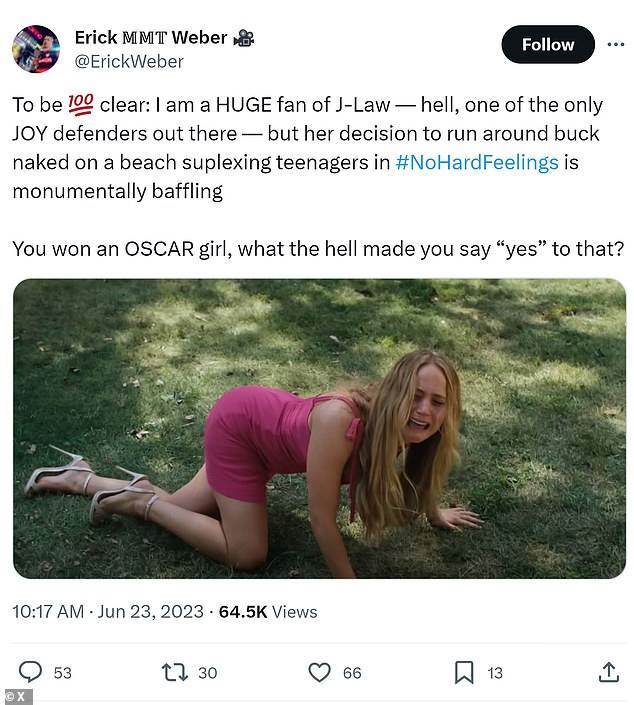The width and height of the screenshot is (634, 705).
Task: Enlarge the attached photo in the tweet
Action: (x=319, y=428)
